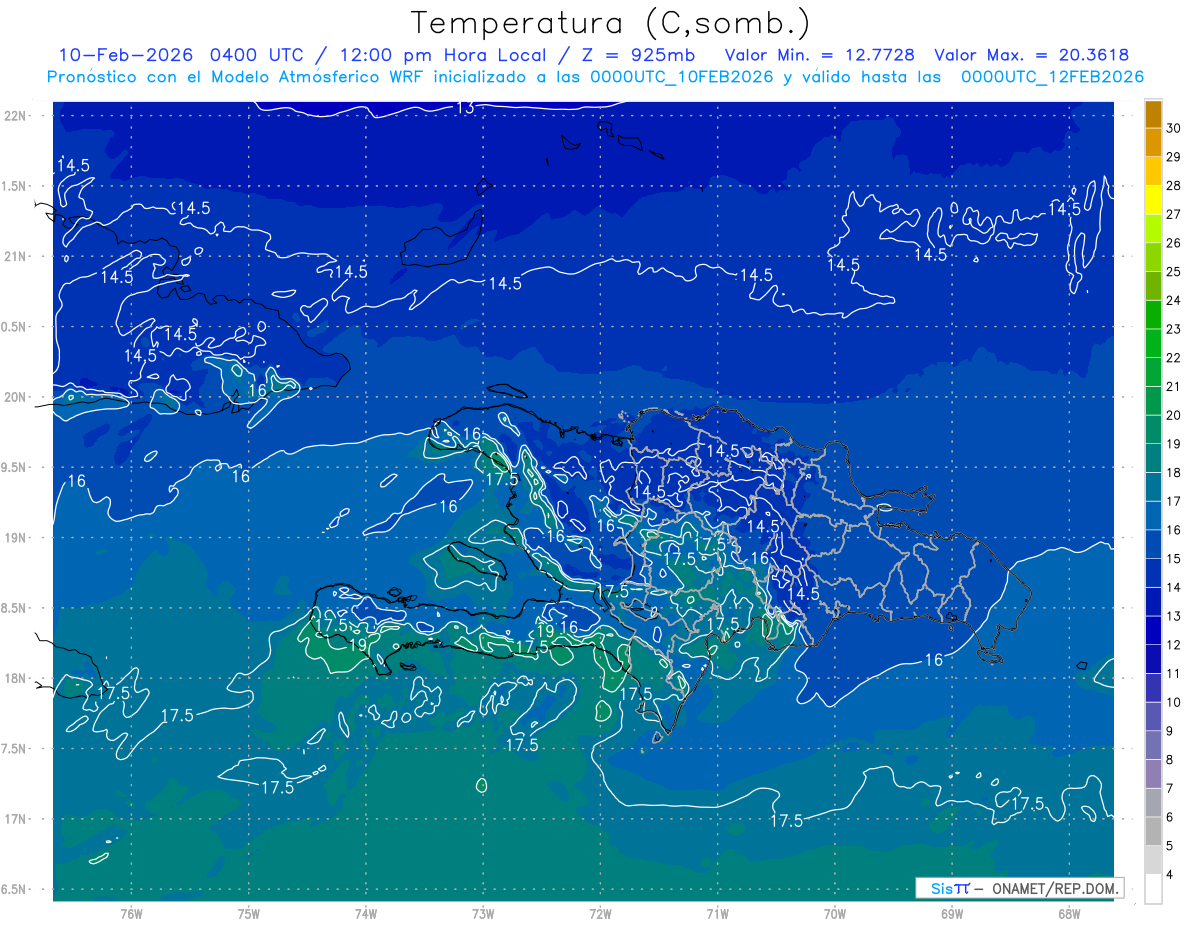Click the '22N' latitude label
1200x927 pixels.
[17, 115]
